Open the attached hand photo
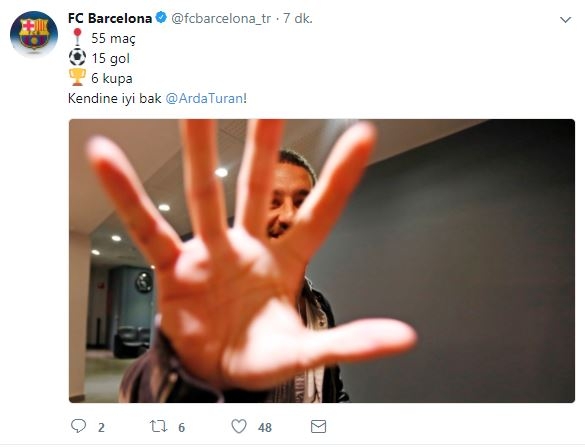 pyautogui.click(x=322, y=261)
